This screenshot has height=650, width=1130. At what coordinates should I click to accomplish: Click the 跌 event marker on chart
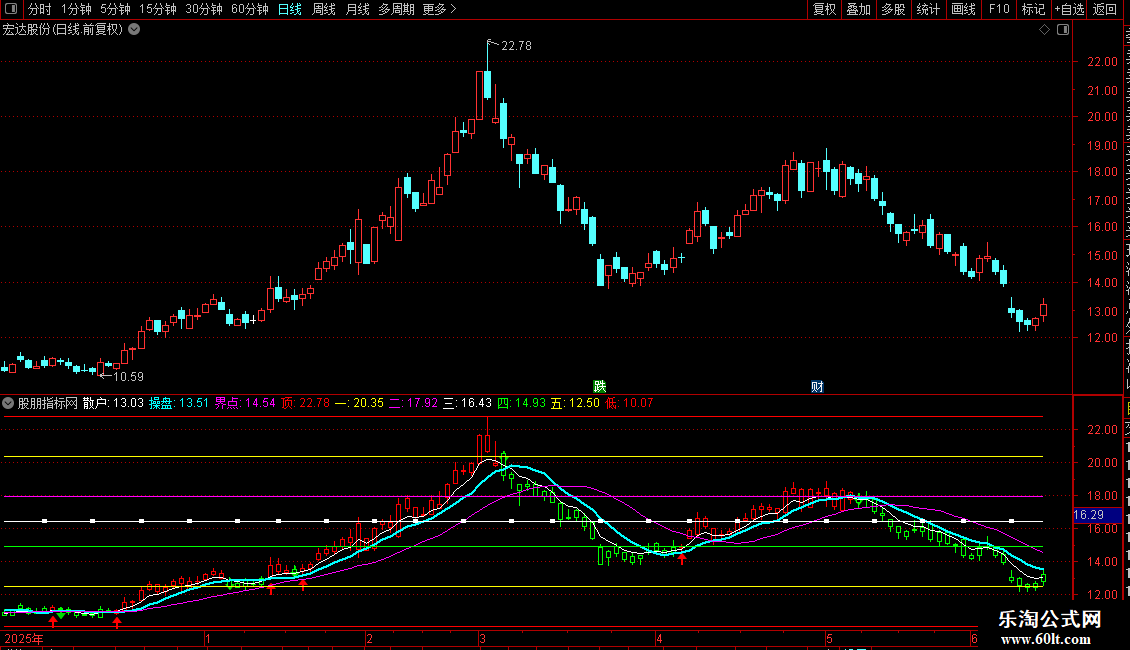(x=600, y=387)
